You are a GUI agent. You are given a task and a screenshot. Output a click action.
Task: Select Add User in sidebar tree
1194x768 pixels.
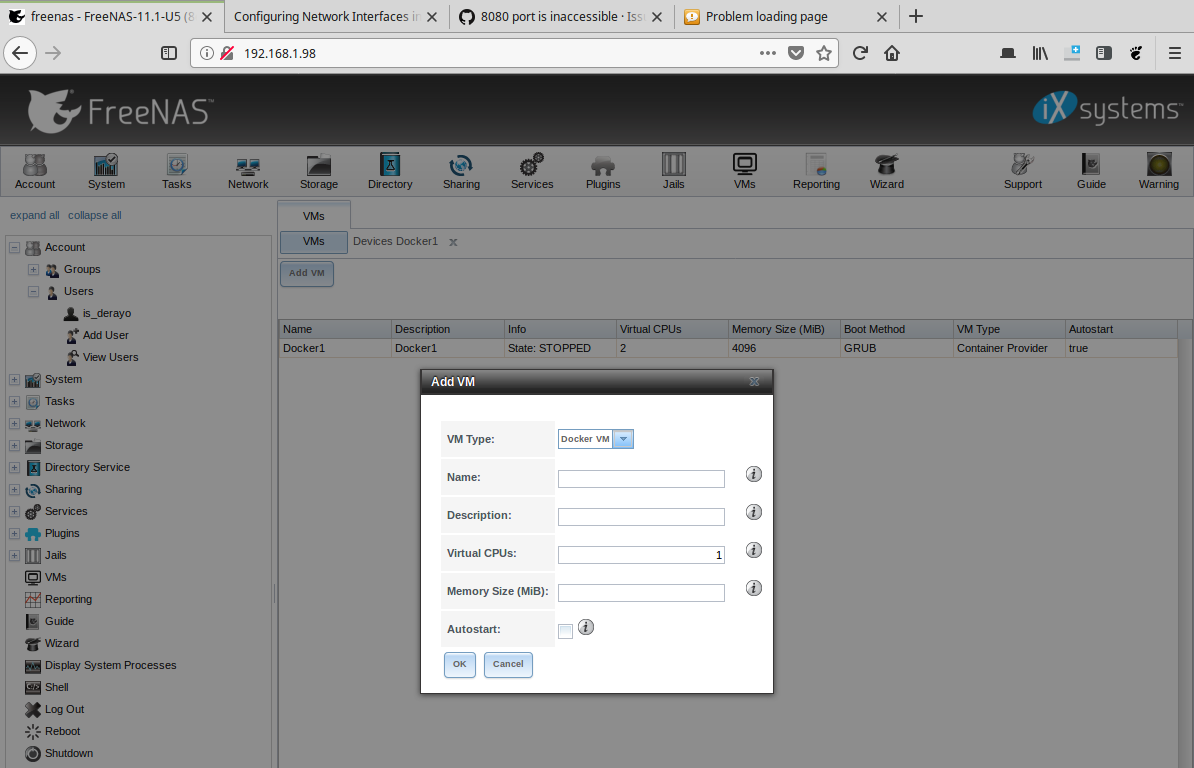(x=105, y=335)
